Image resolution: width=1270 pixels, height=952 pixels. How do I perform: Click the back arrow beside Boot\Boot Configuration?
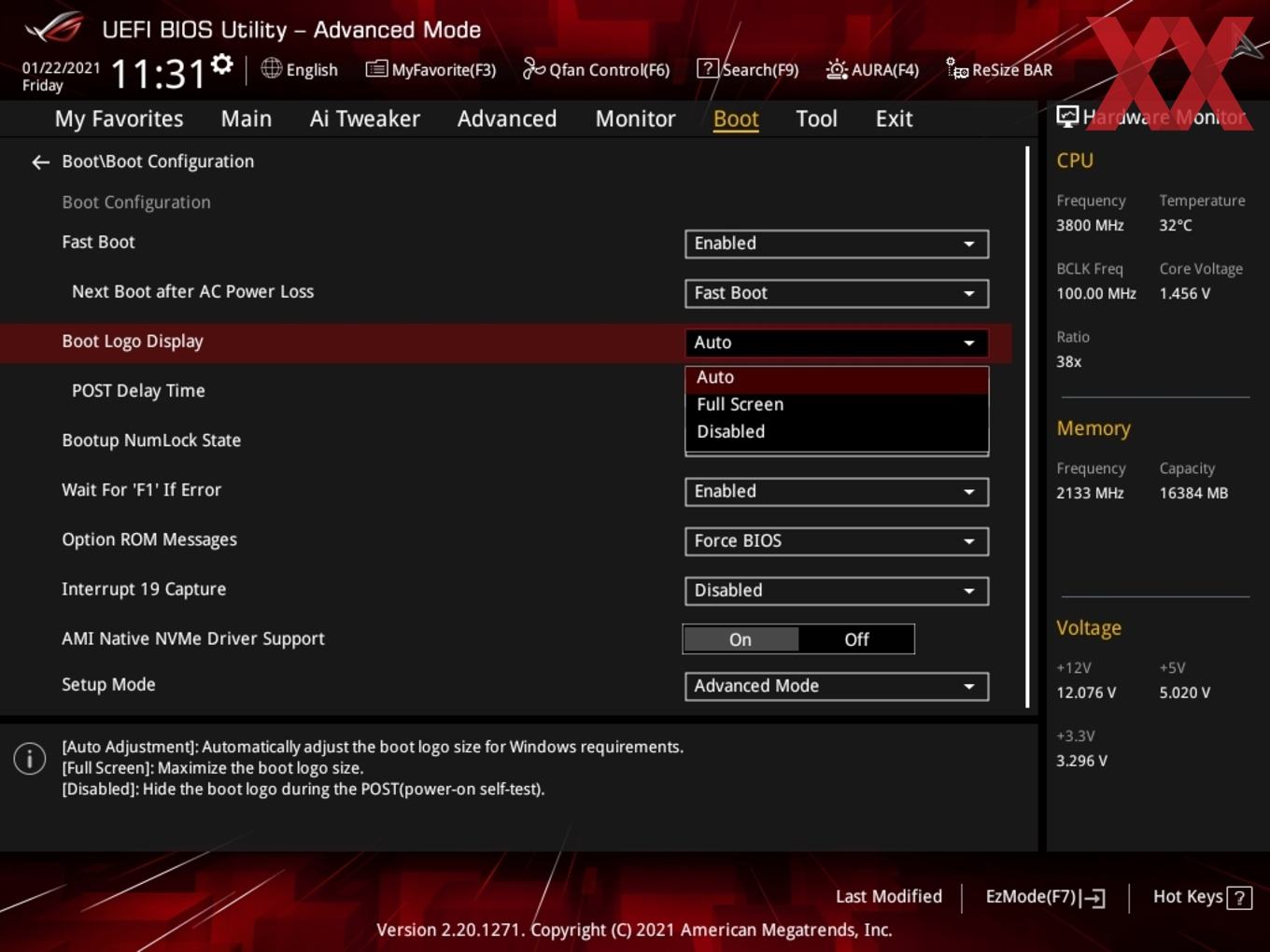click(x=40, y=162)
